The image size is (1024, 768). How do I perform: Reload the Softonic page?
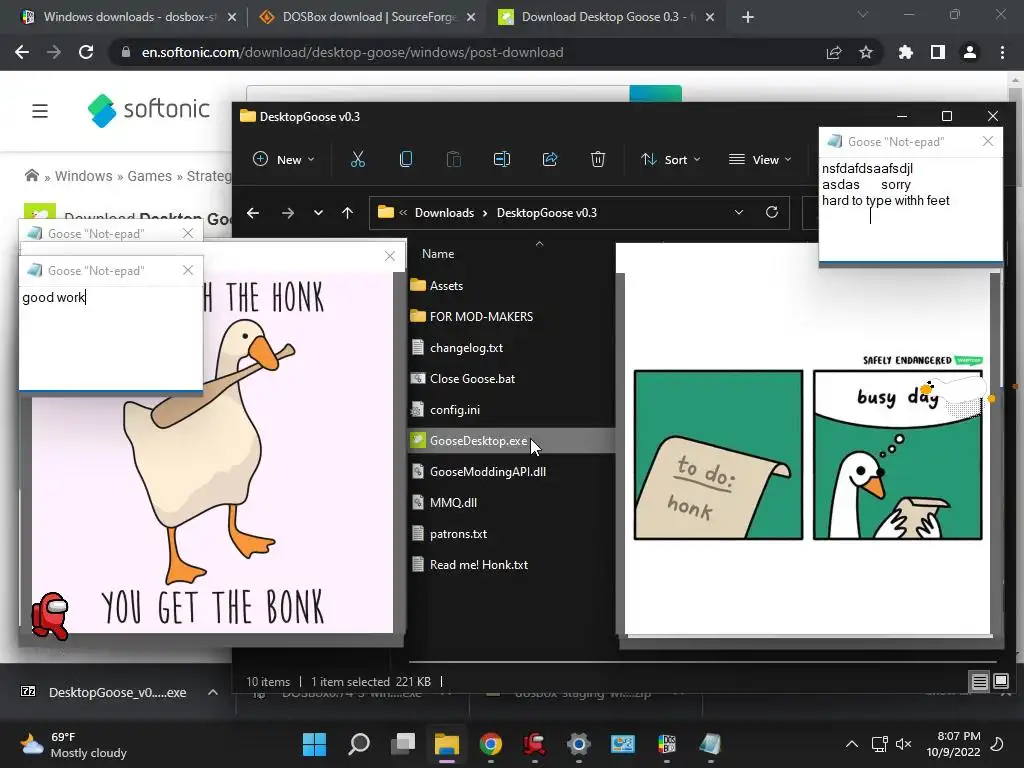click(x=86, y=52)
